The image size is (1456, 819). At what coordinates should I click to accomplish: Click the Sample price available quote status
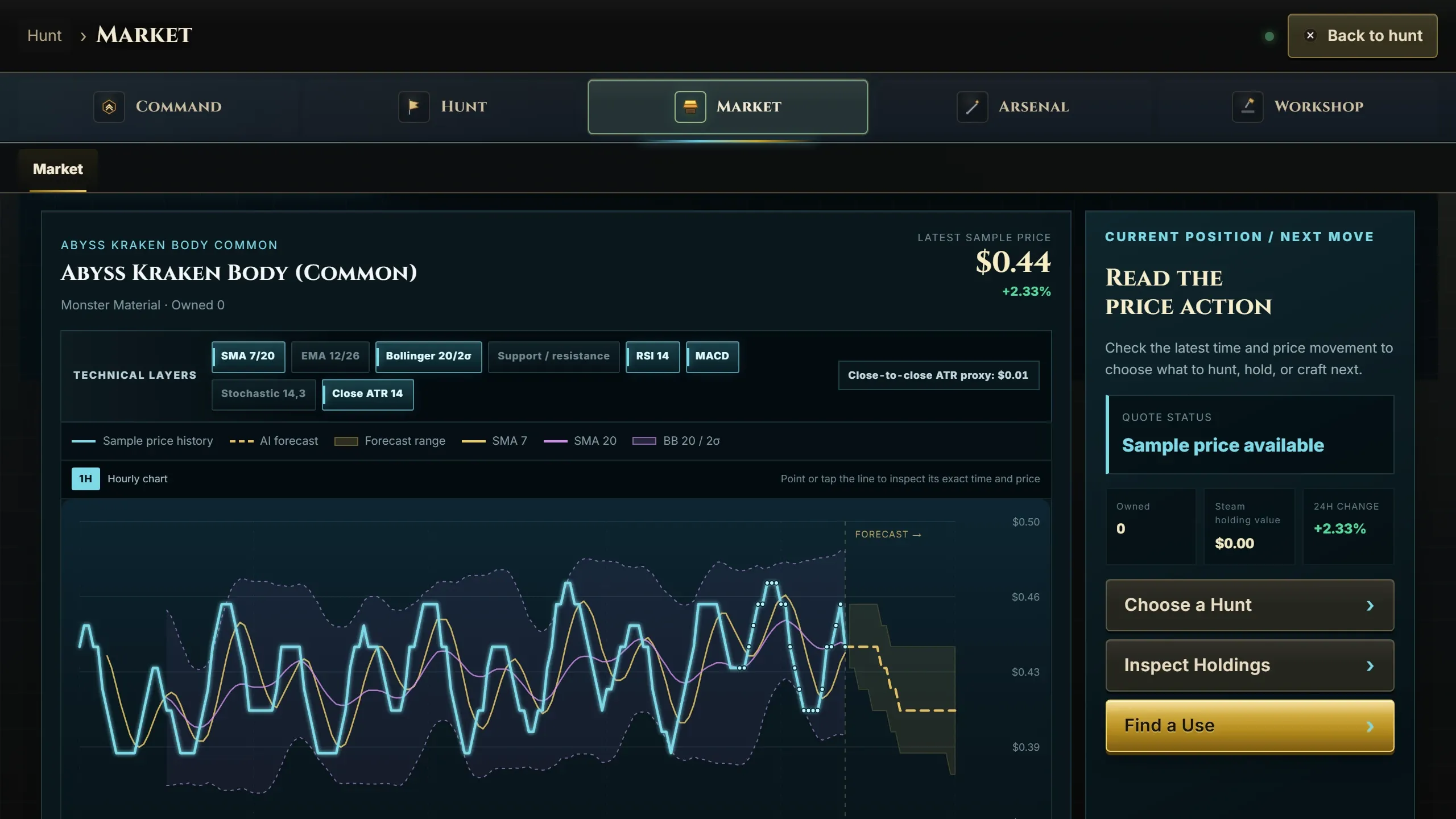[x=1223, y=445]
